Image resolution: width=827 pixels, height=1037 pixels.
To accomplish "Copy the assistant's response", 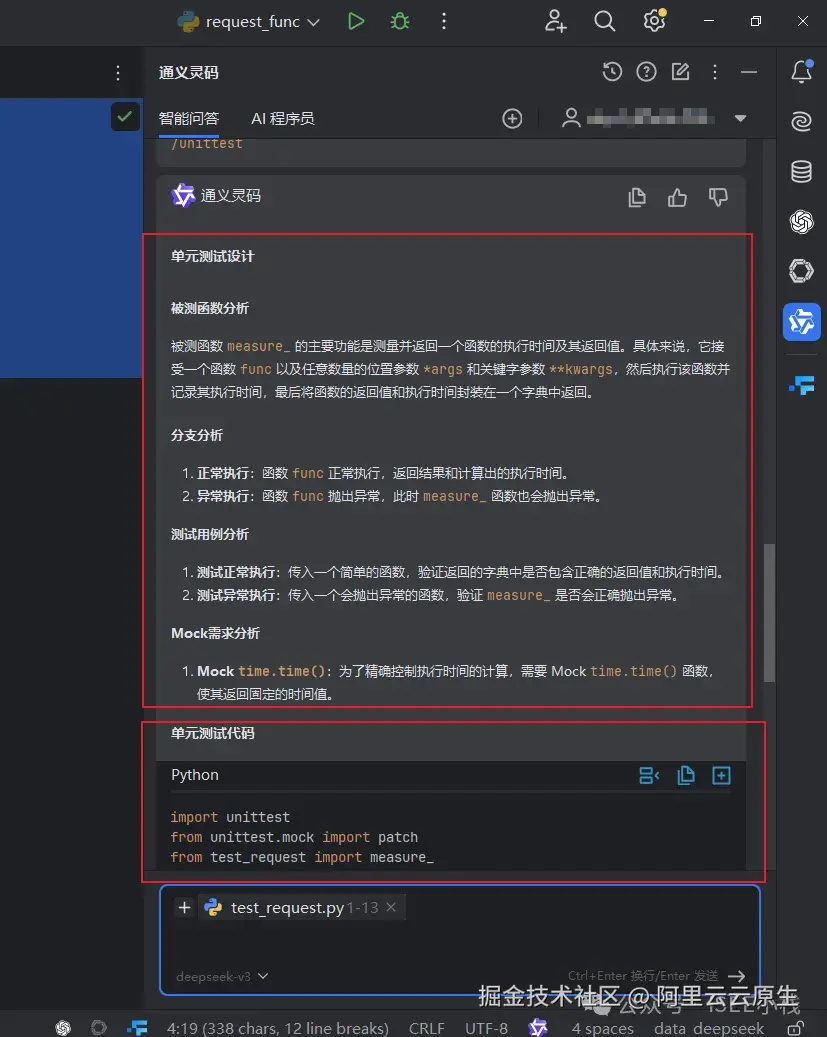I will [637, 197].
